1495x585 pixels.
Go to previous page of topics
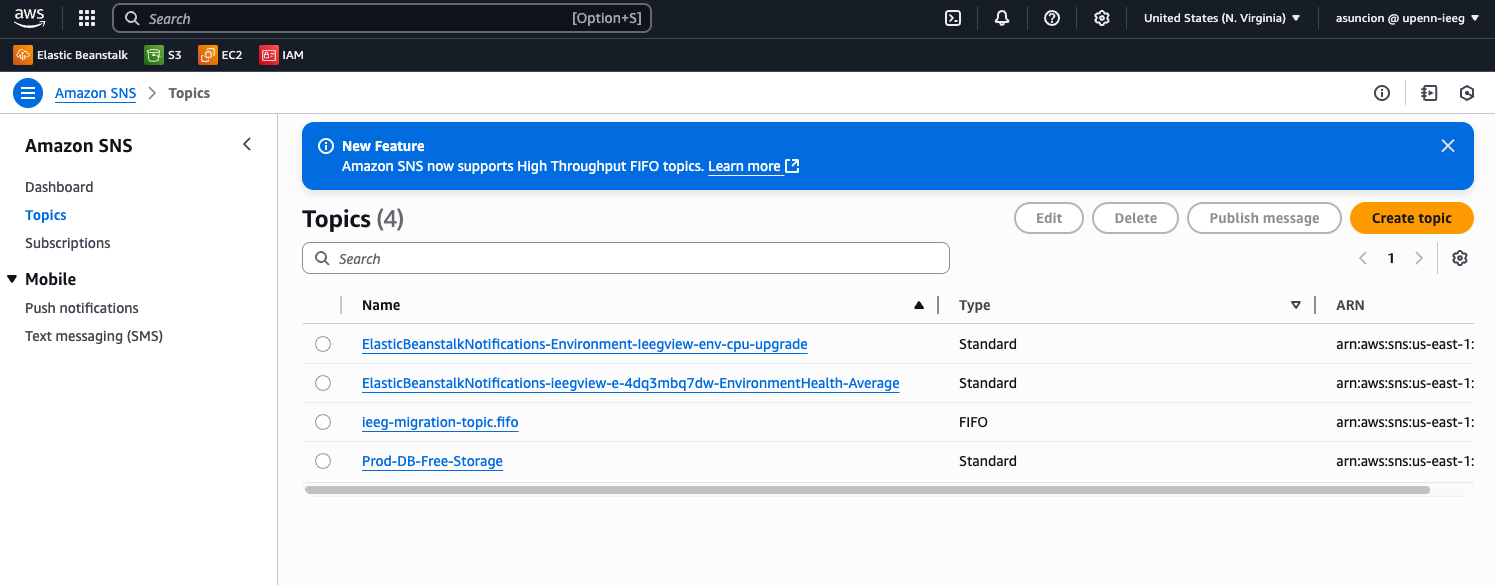pos(1363,258)
